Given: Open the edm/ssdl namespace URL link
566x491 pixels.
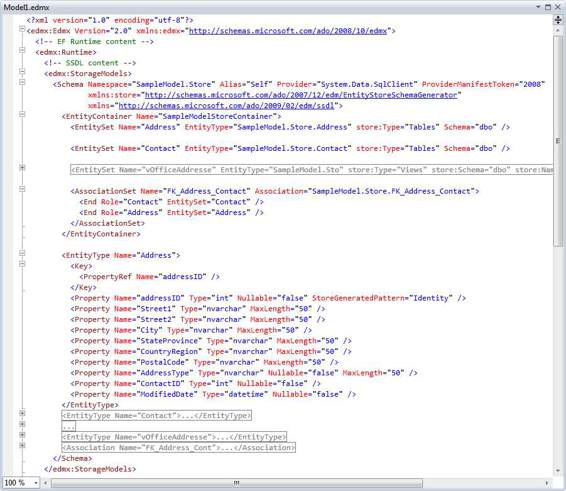Looking at the screenshot, I should pos(226,106).
